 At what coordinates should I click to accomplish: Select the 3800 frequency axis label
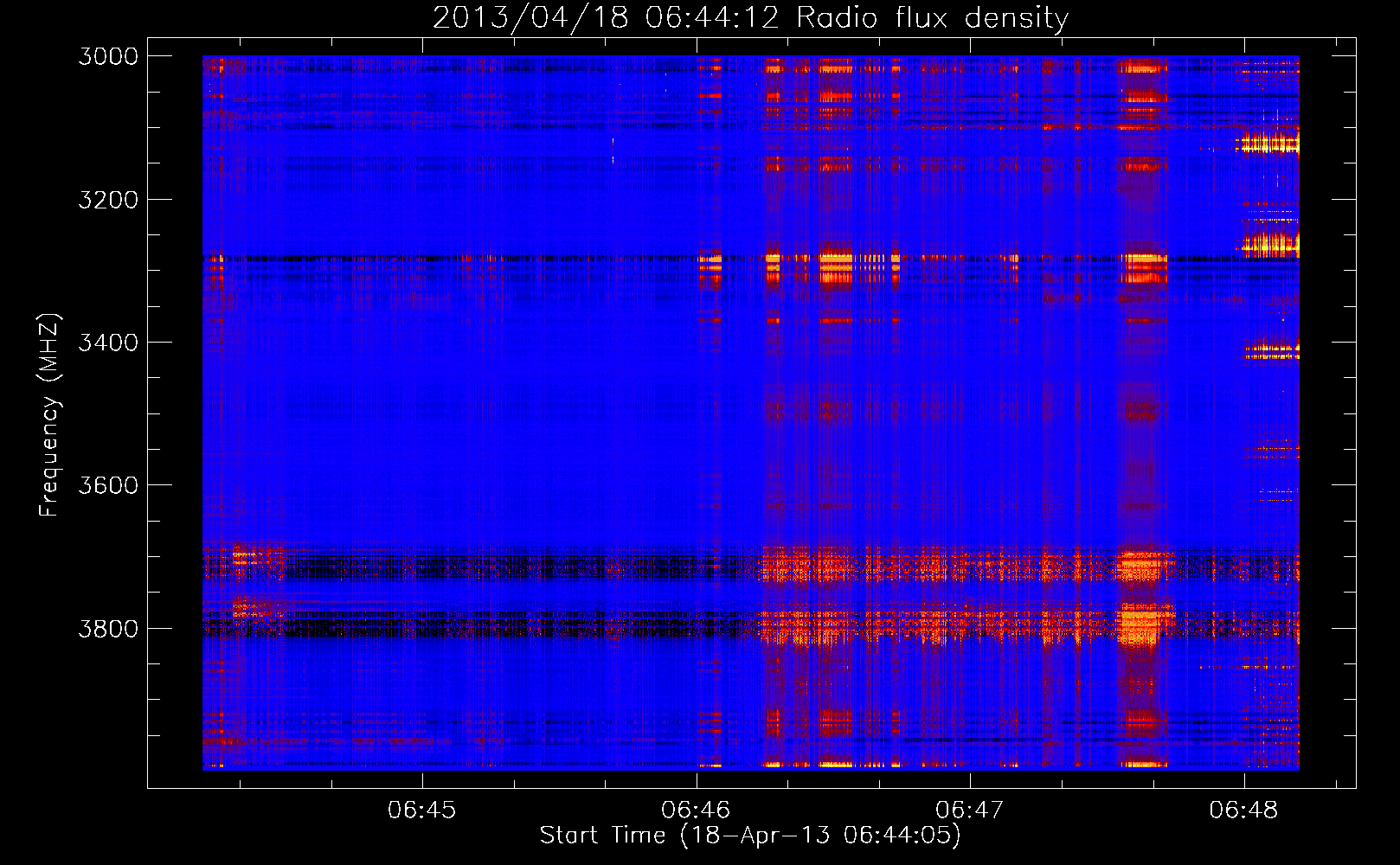pyautogui.click(x=108, y=628)
